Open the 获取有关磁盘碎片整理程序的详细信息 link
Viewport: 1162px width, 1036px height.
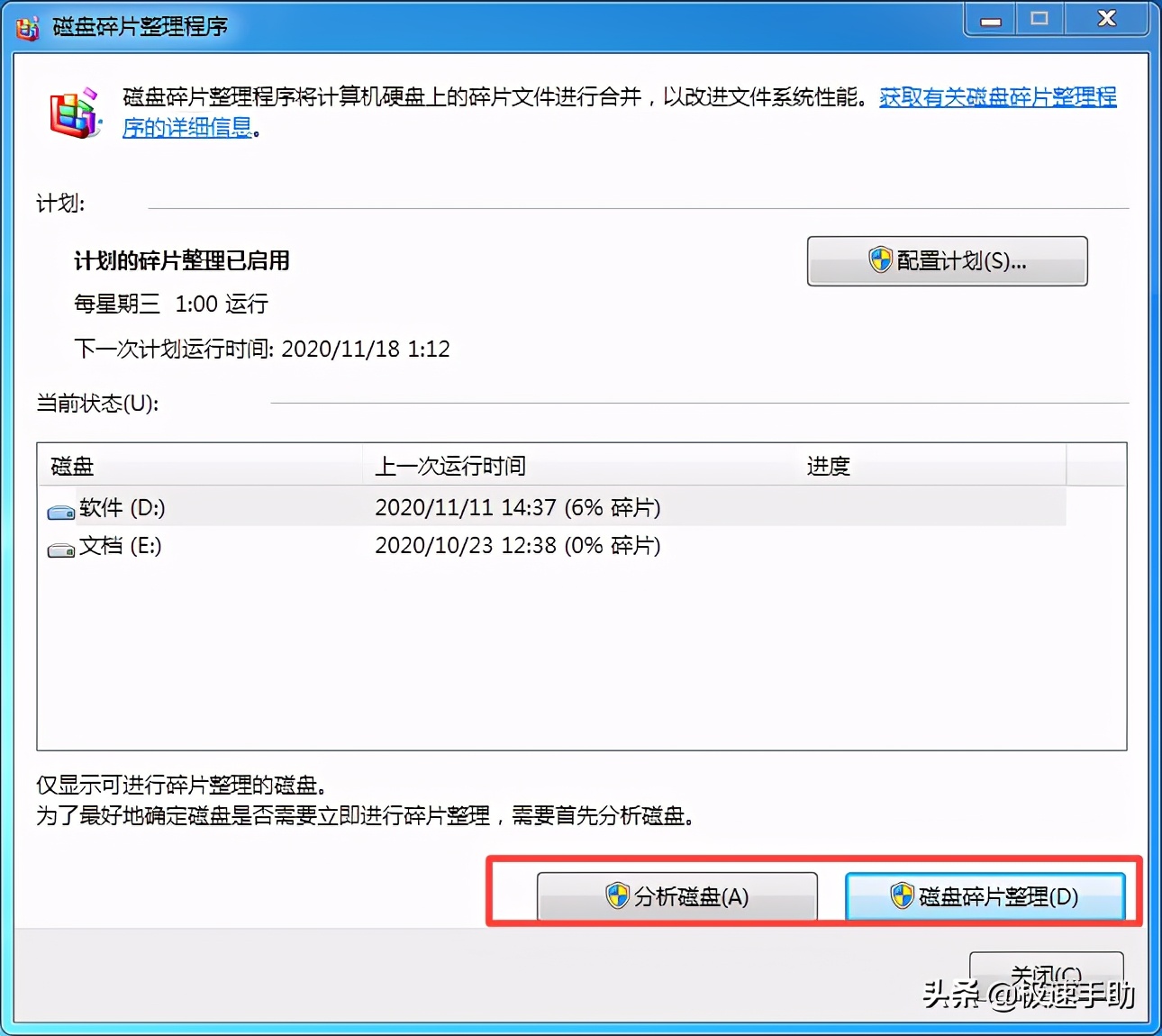pyautogui.click(x=996, y=98)
